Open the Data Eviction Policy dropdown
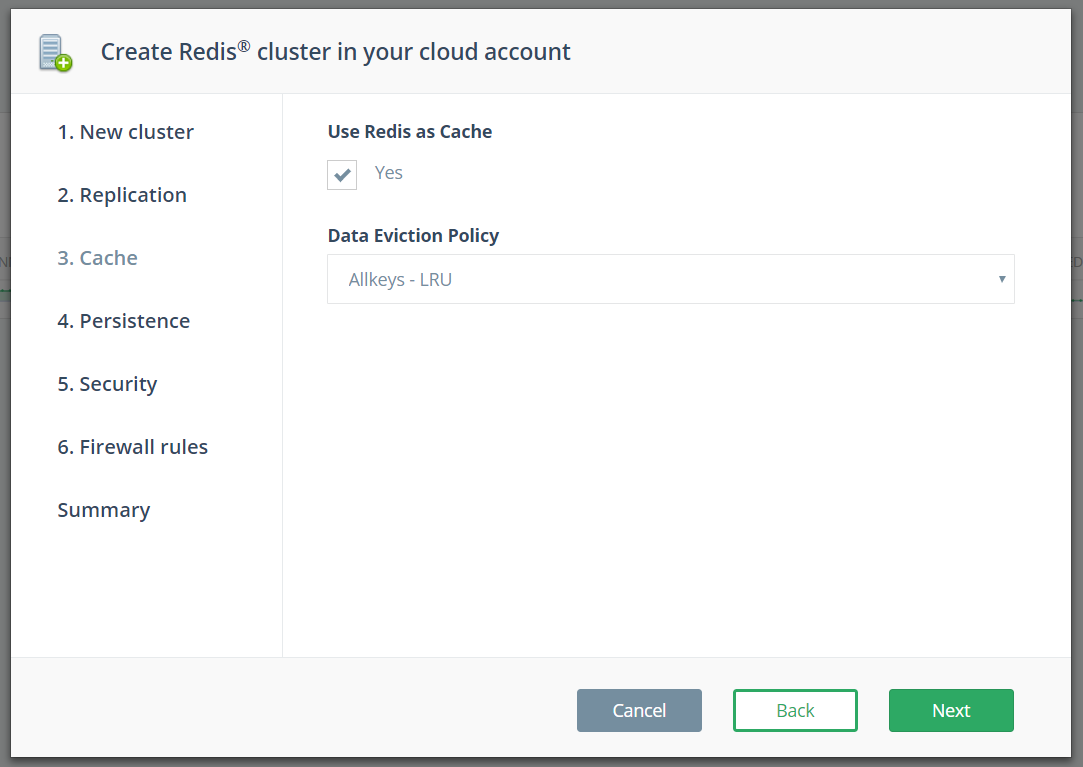This screenshot has width=1083, height=767. pos(670,279)
